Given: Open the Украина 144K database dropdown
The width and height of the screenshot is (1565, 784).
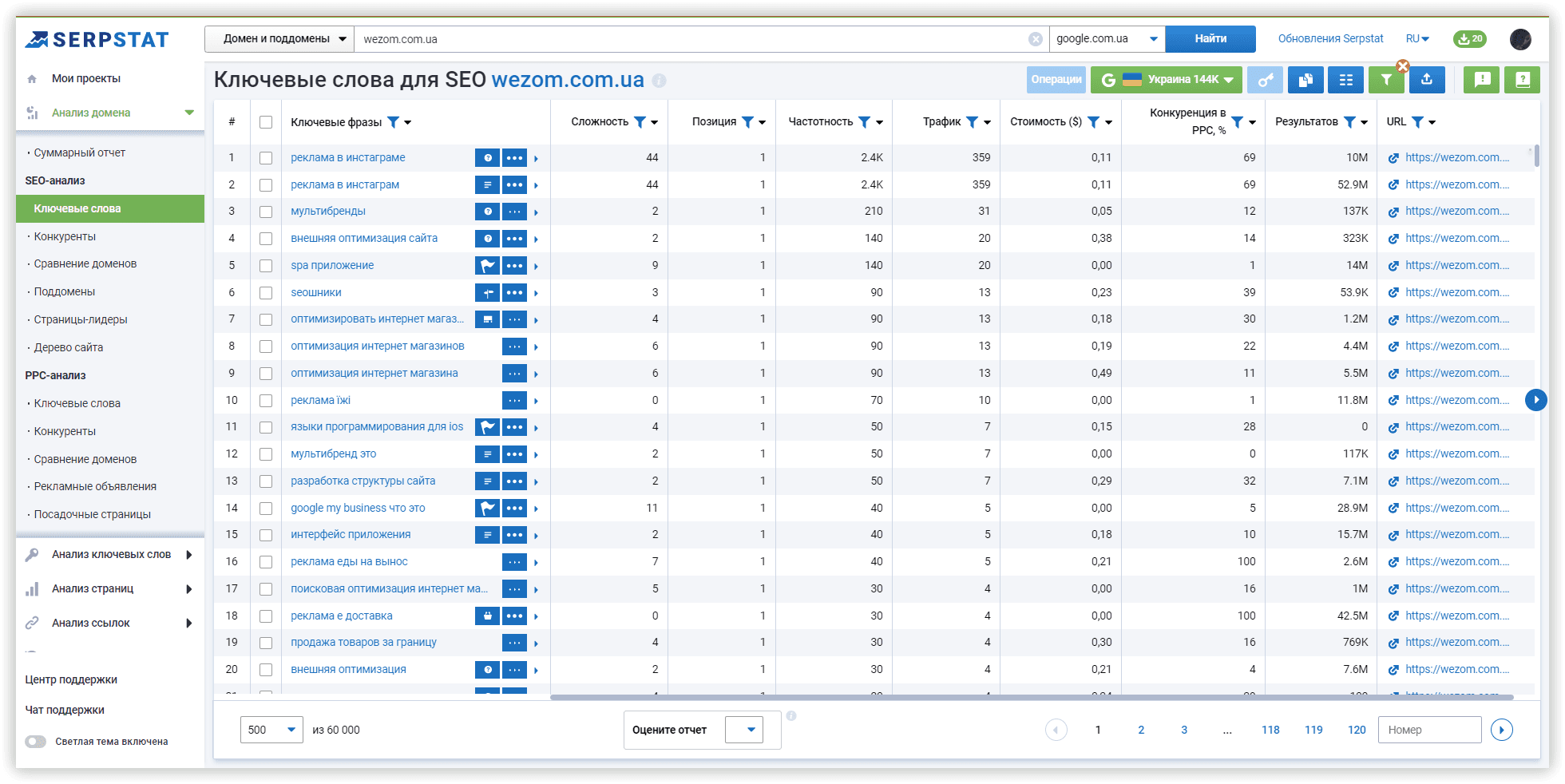Looking at the screenshot, I should pos(1167,80).
